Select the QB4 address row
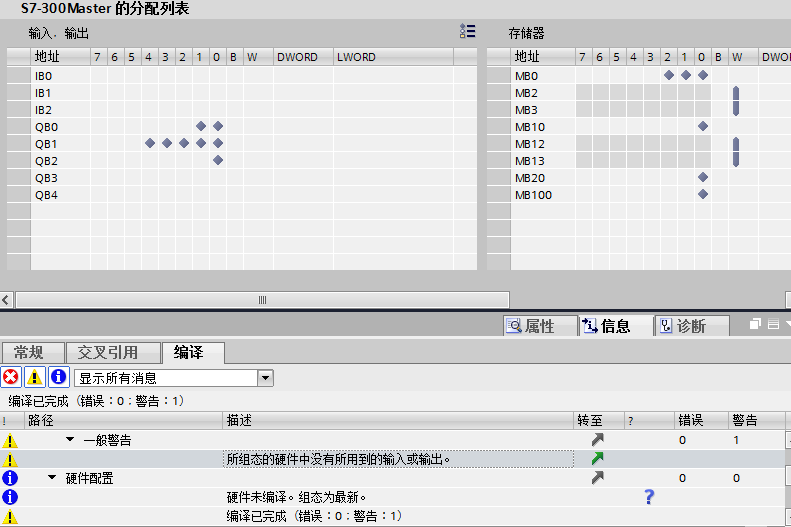The height and width of the screenshot is (527, 791). click(242, 195)
